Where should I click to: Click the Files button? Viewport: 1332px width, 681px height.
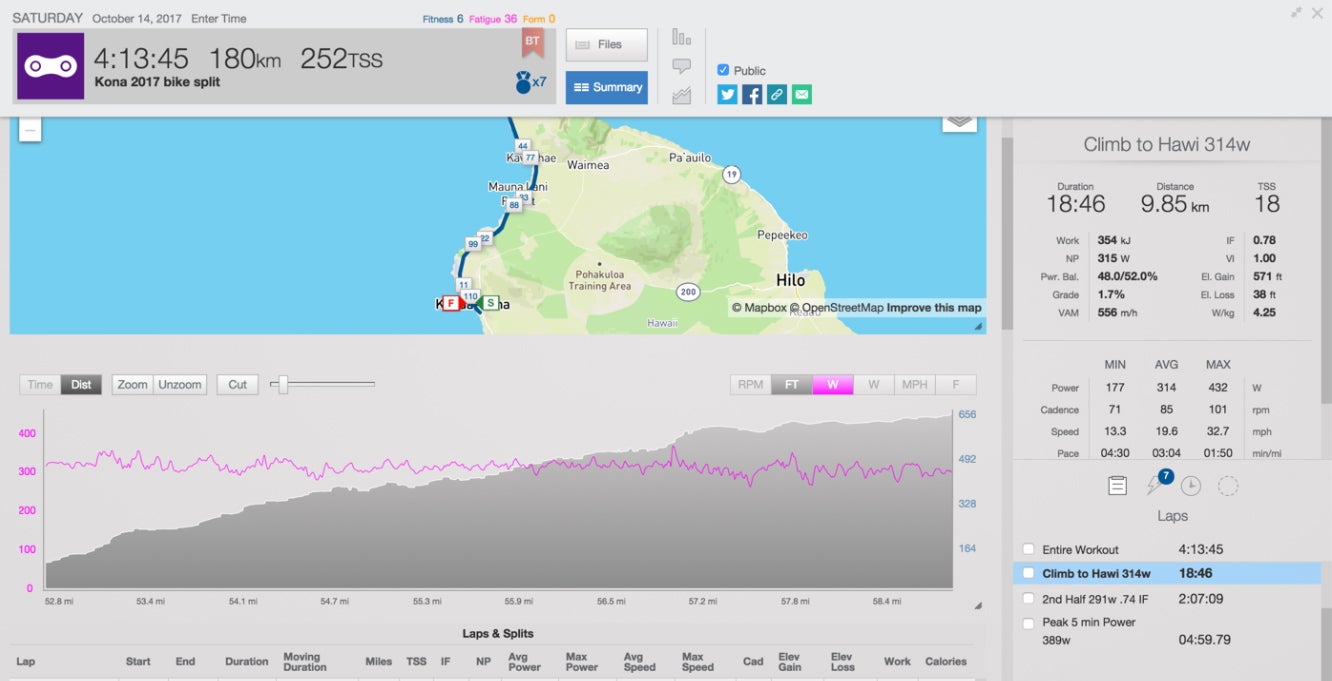[x=607, y=45]
